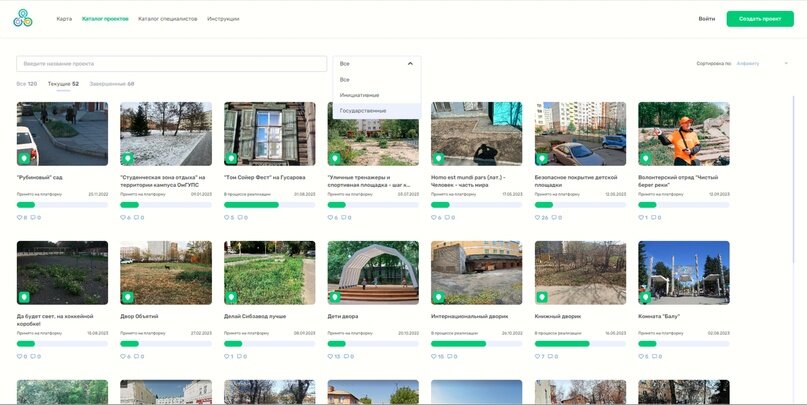The height and width of the screenshot is (405, 807).
Task: Open the Карта menu item
Action: [64, 19]
